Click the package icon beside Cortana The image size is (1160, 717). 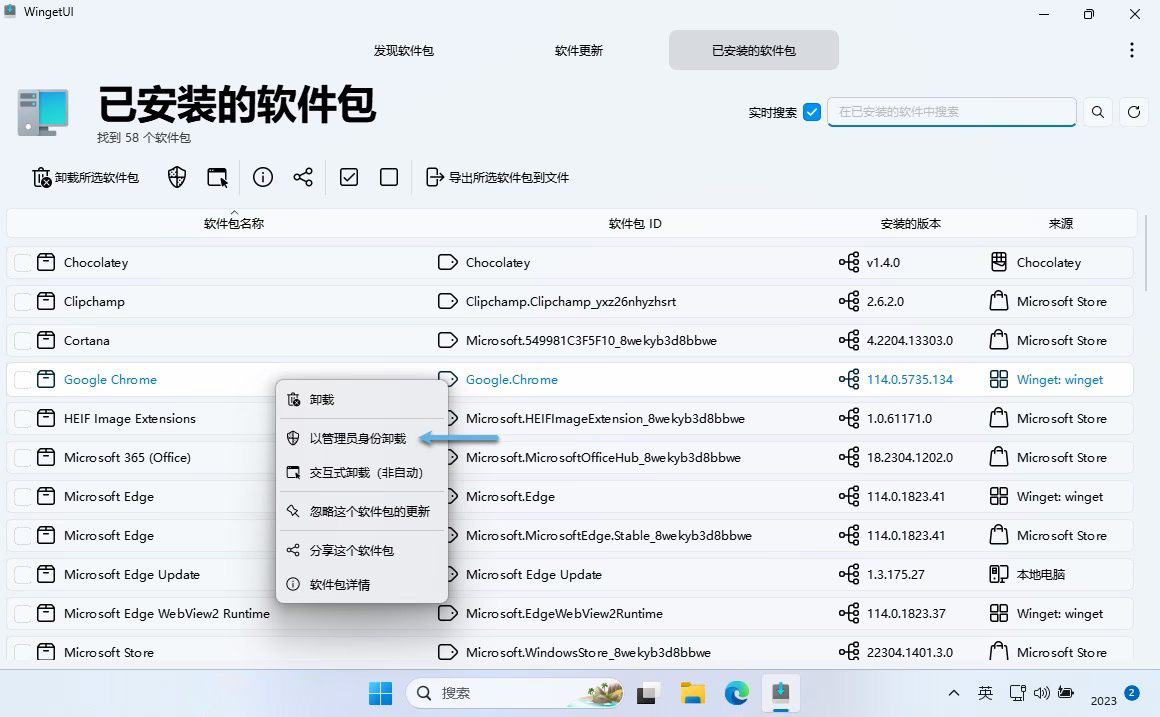coord(46,340)
